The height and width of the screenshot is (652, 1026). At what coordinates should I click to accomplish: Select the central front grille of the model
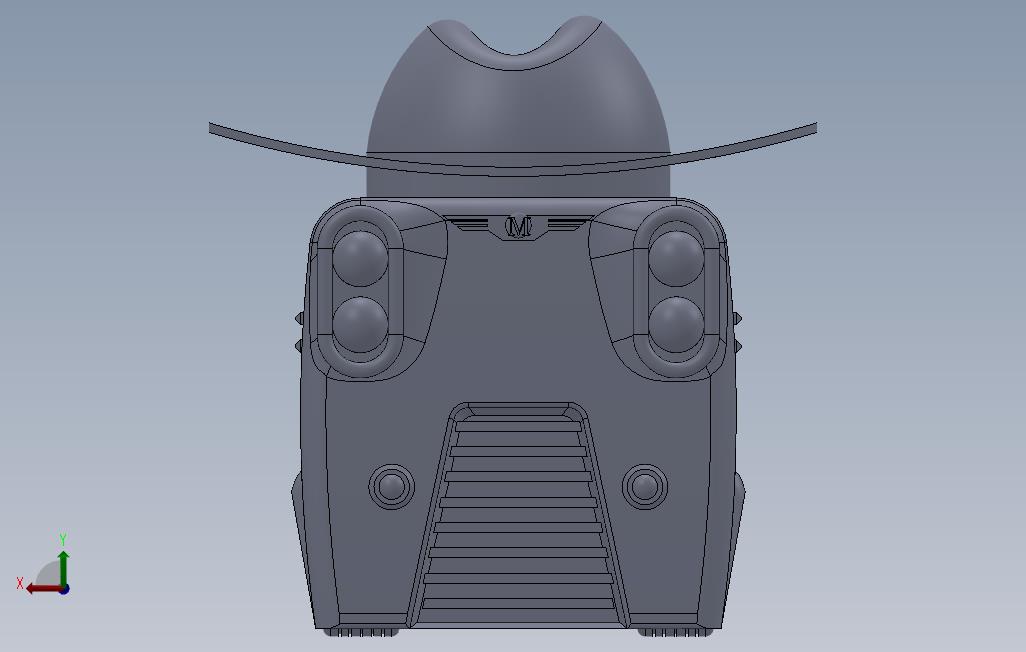pos(518,515)
